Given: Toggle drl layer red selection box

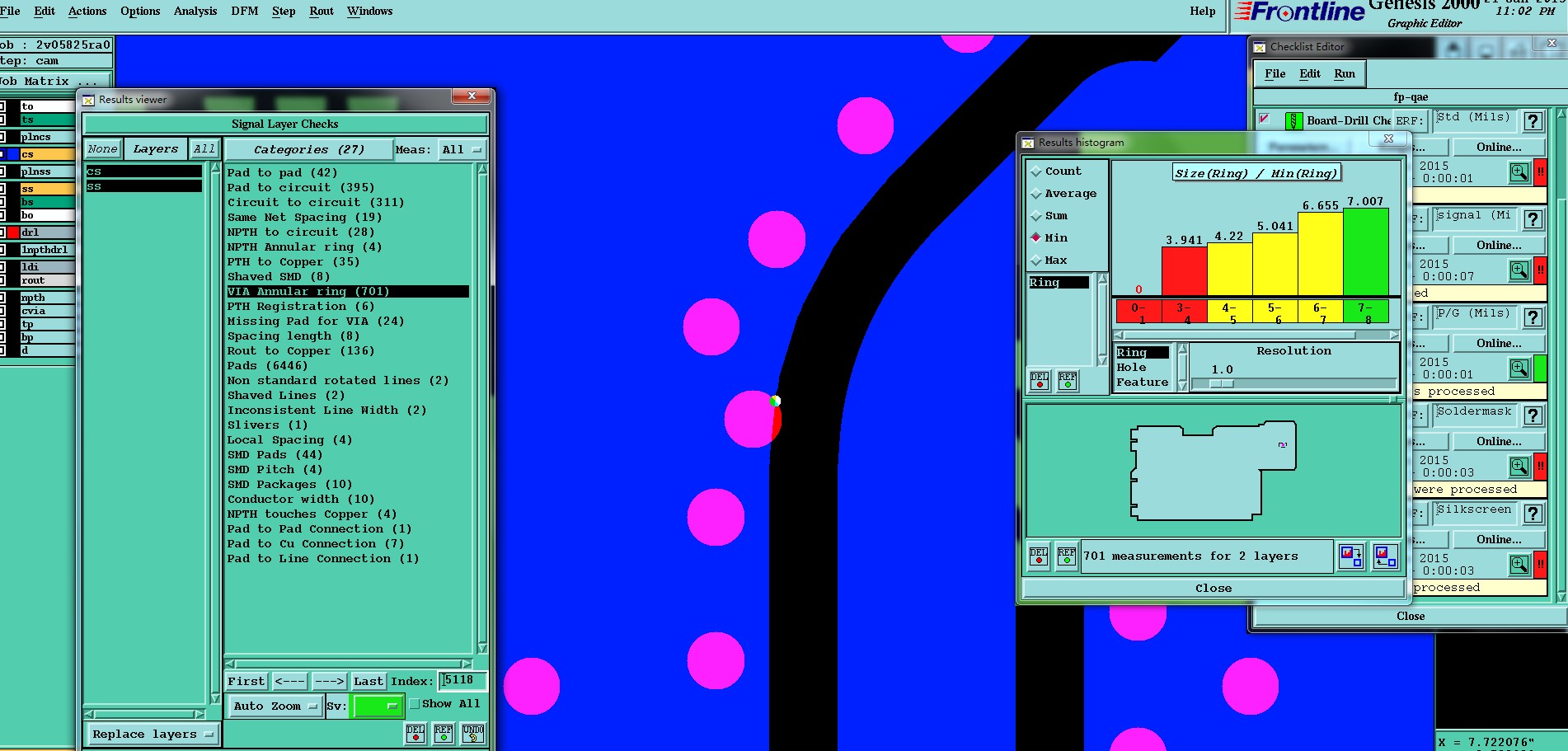Looking at the screenshot, I should 13,232.
